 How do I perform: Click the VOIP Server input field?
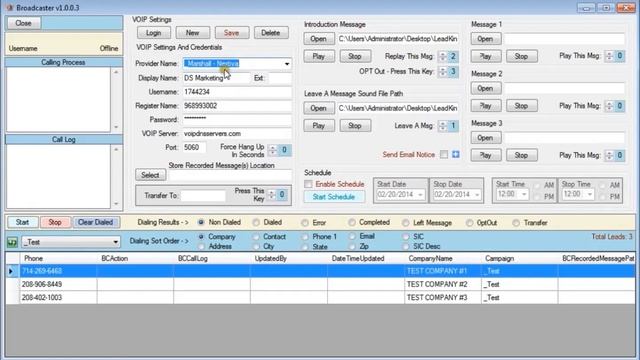[237, 134]
